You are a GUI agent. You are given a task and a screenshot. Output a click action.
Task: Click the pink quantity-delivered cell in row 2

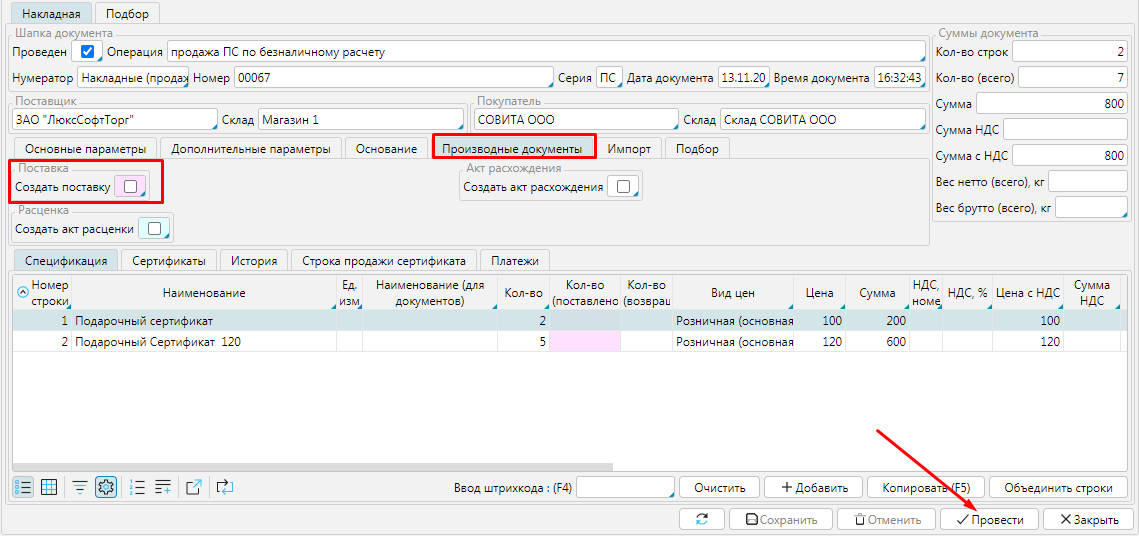click(x=584, y=342)
